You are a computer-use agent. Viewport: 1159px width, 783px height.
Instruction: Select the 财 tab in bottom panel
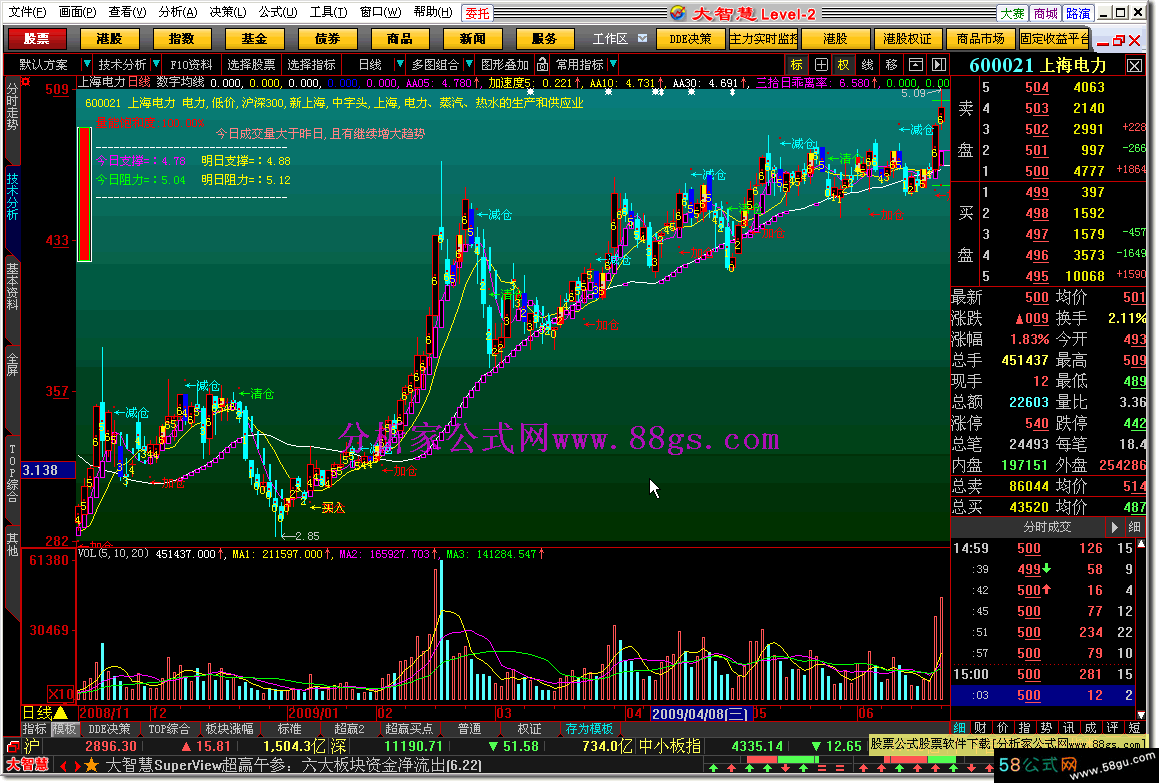click(x=981, y=728)
